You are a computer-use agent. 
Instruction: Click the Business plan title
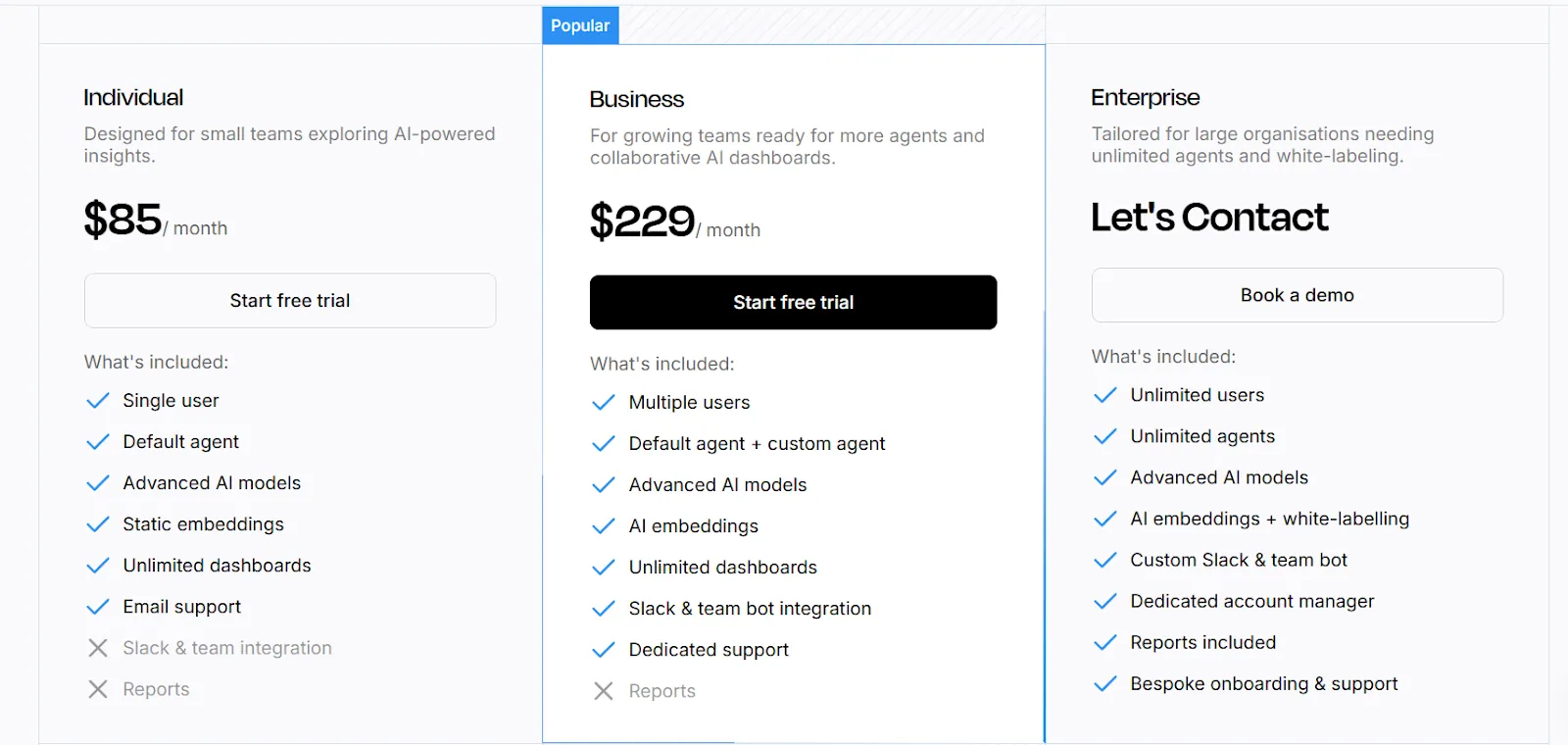pos(637,100)
